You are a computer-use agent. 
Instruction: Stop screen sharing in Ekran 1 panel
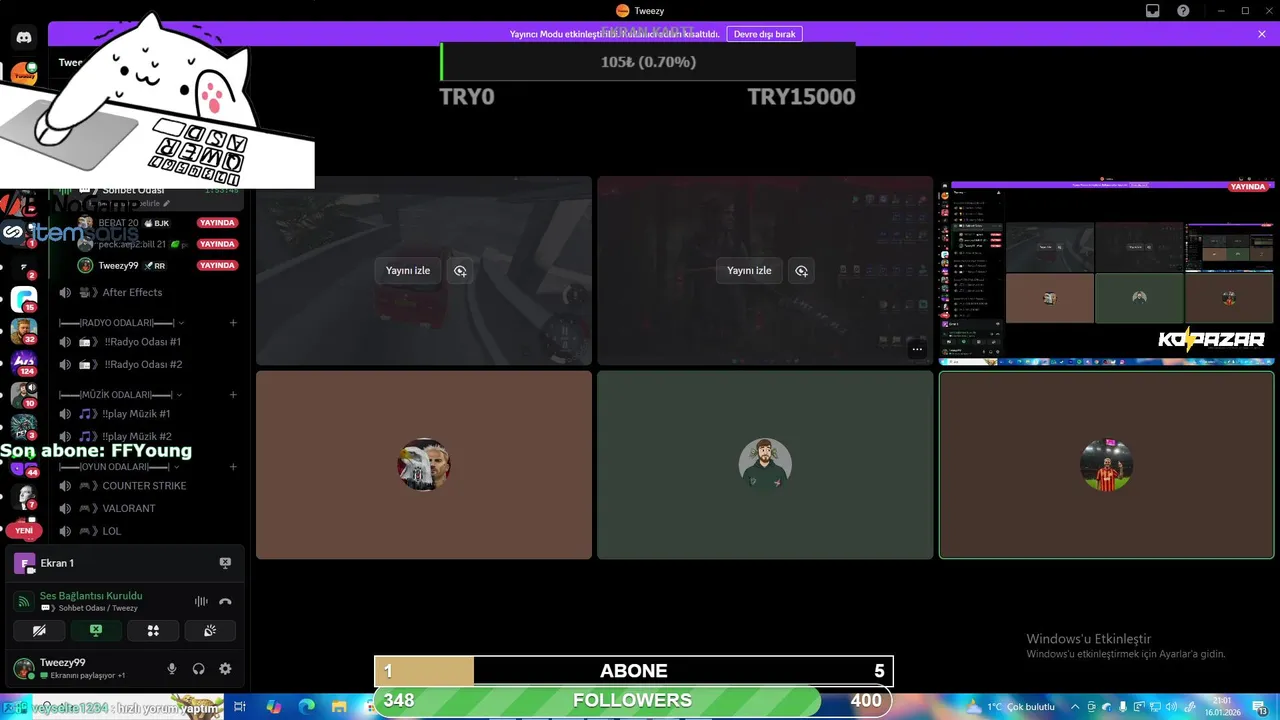[x=225, y=563]
